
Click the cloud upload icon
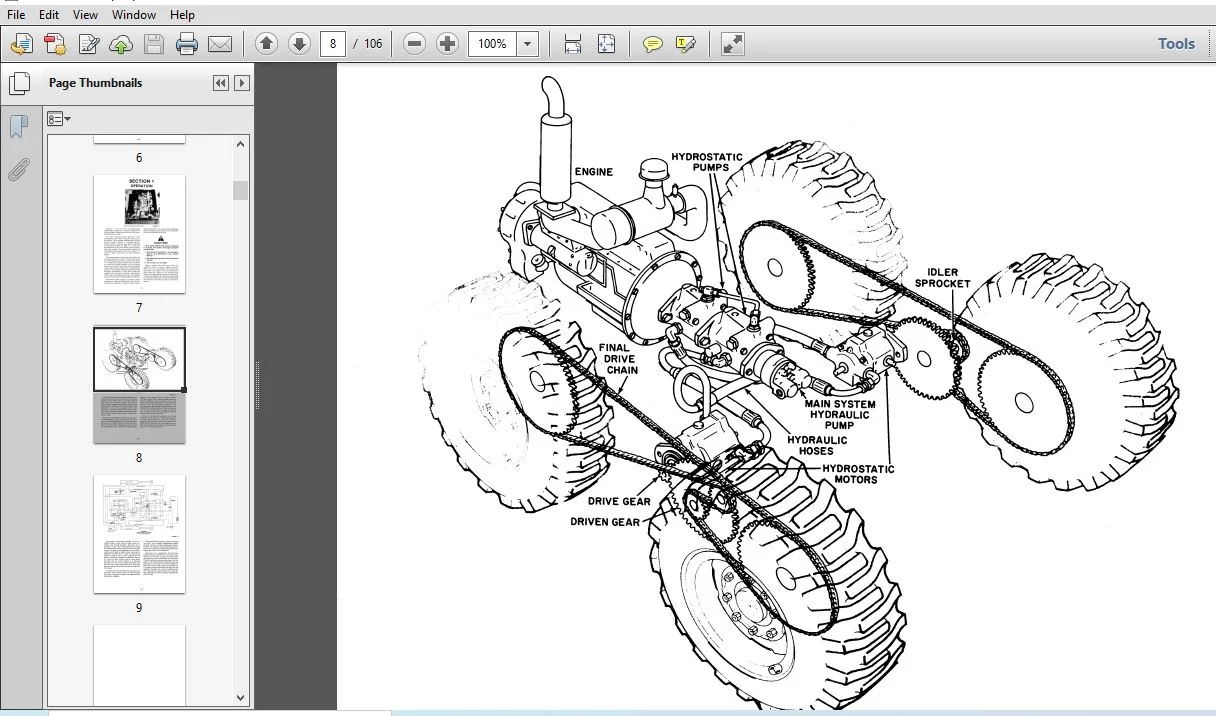[x=121, y=44]
